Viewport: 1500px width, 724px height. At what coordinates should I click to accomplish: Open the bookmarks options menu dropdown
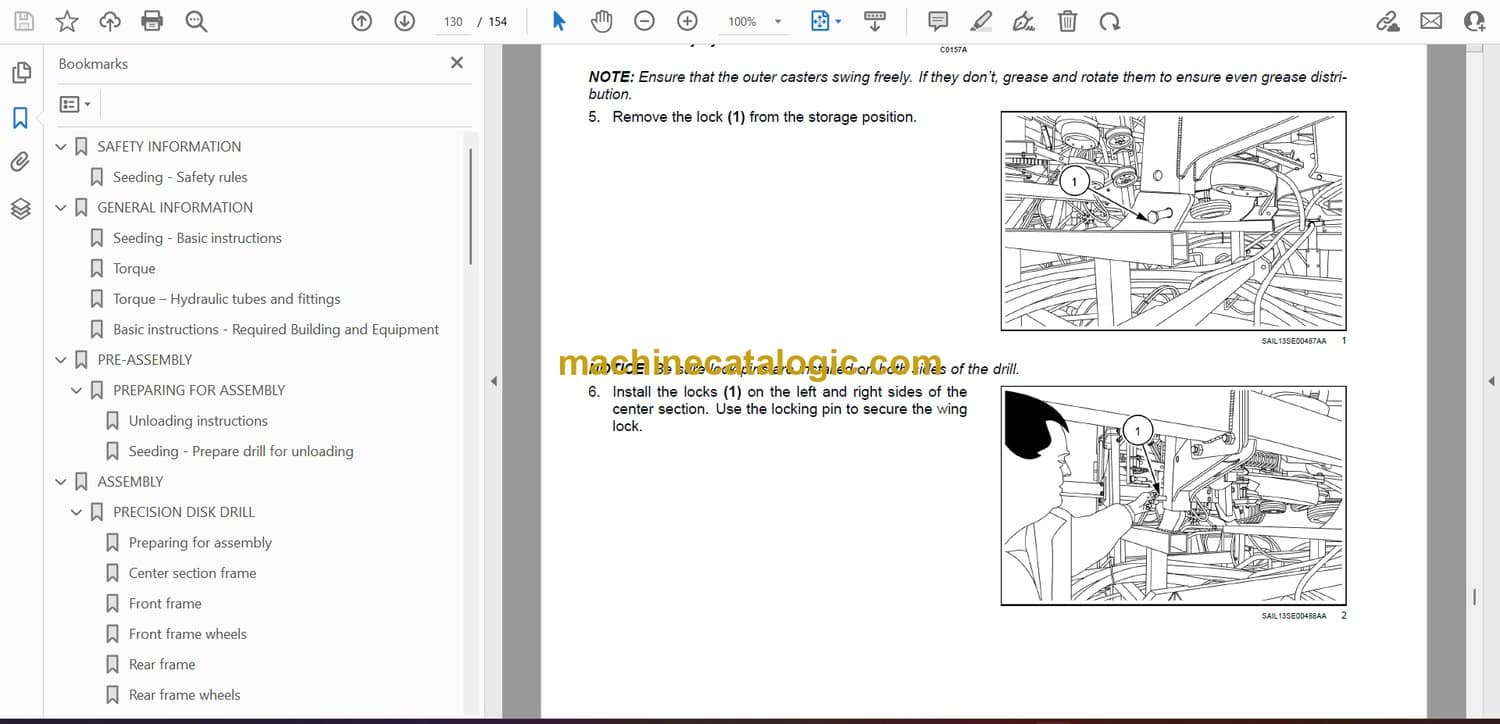(75, 104)
